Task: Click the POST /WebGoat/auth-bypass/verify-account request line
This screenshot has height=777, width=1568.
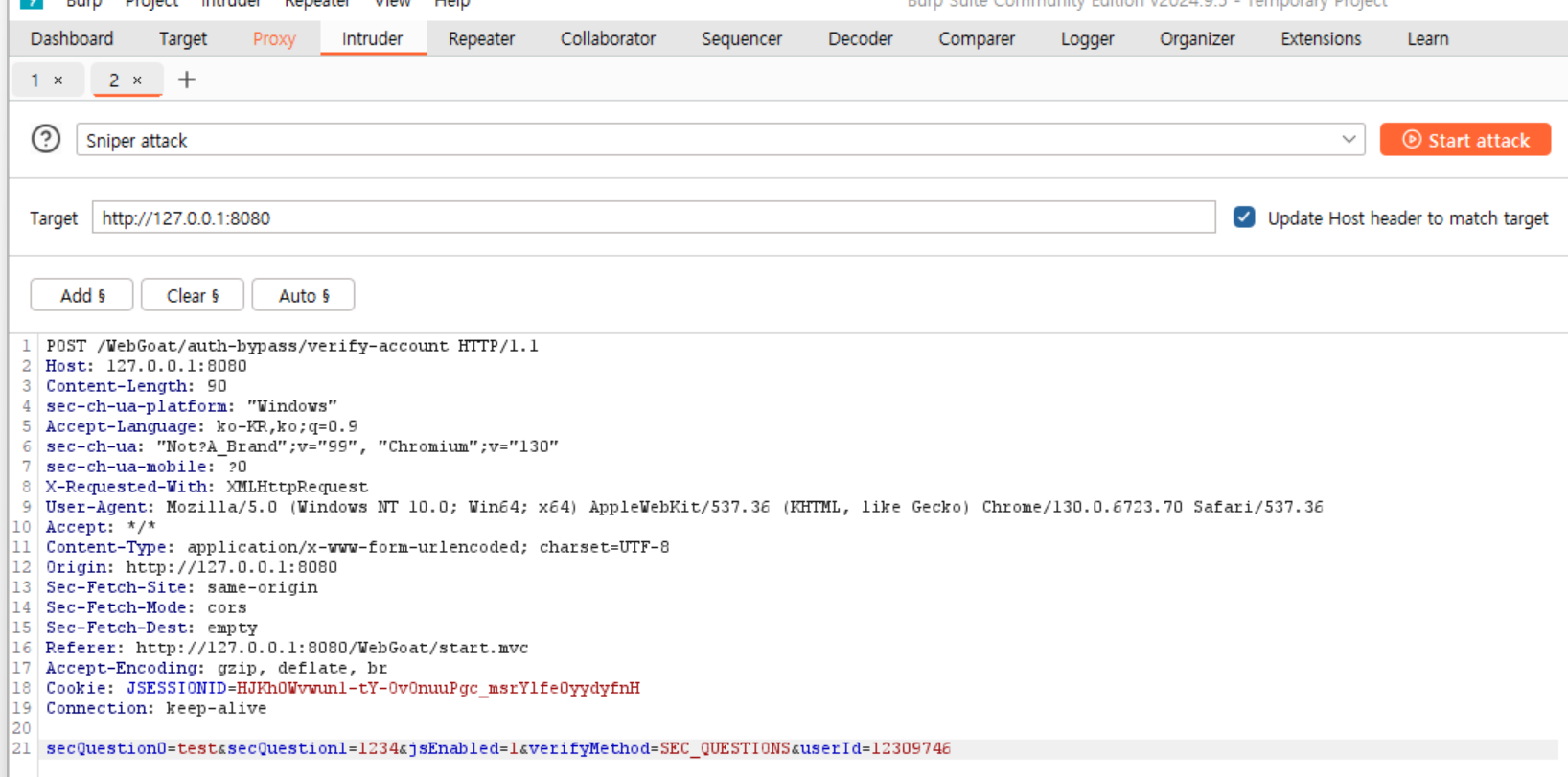Action: [292, 346]
